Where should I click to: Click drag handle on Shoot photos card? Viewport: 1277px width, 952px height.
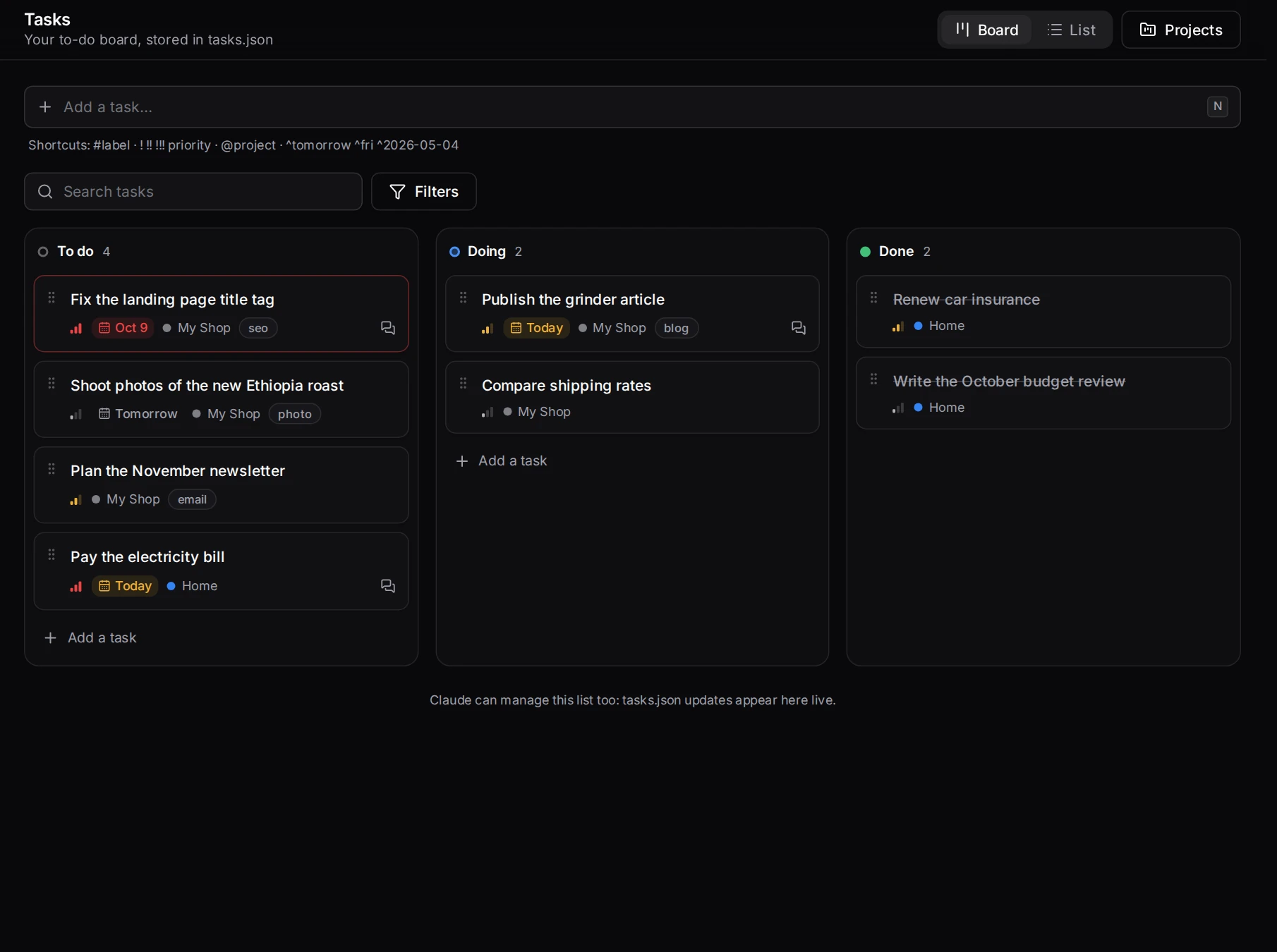coord(52,383)
